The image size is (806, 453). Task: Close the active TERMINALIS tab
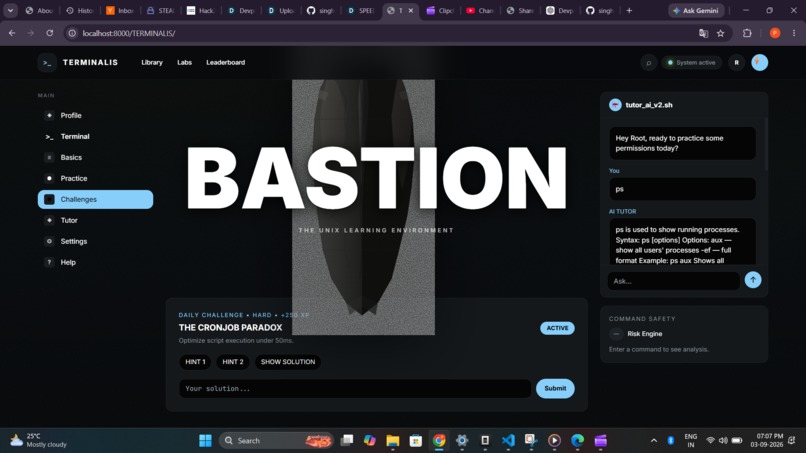click(411, 10)
